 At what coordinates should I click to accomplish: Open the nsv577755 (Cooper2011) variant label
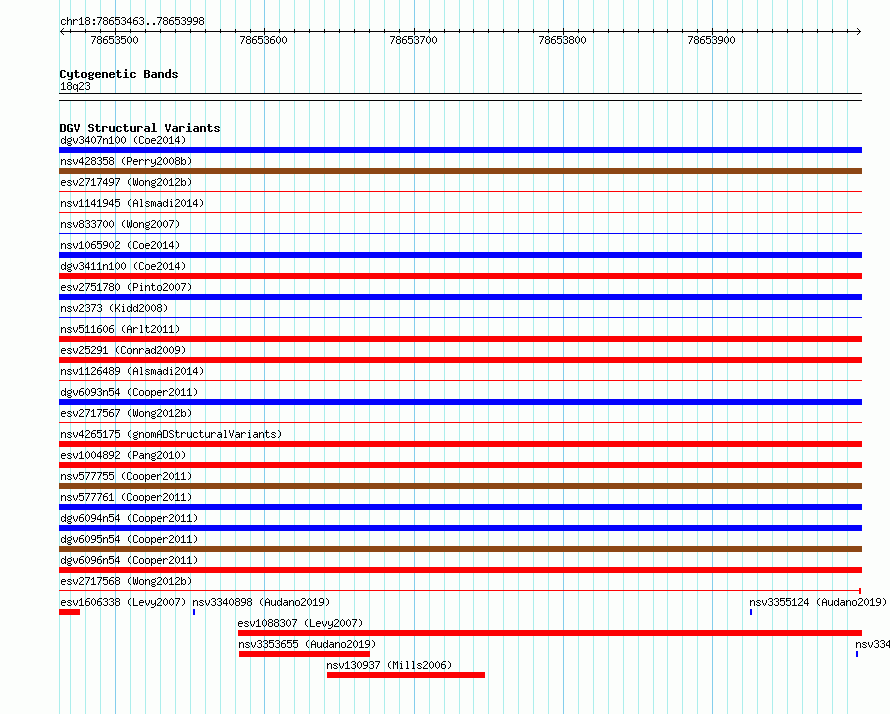[126, 476]
